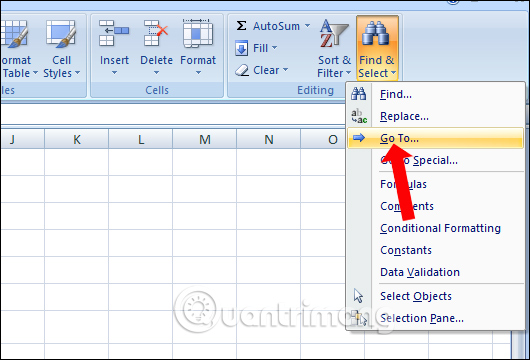Select column J header
This screenshot has height=360, width=530.
pos(22,139)
